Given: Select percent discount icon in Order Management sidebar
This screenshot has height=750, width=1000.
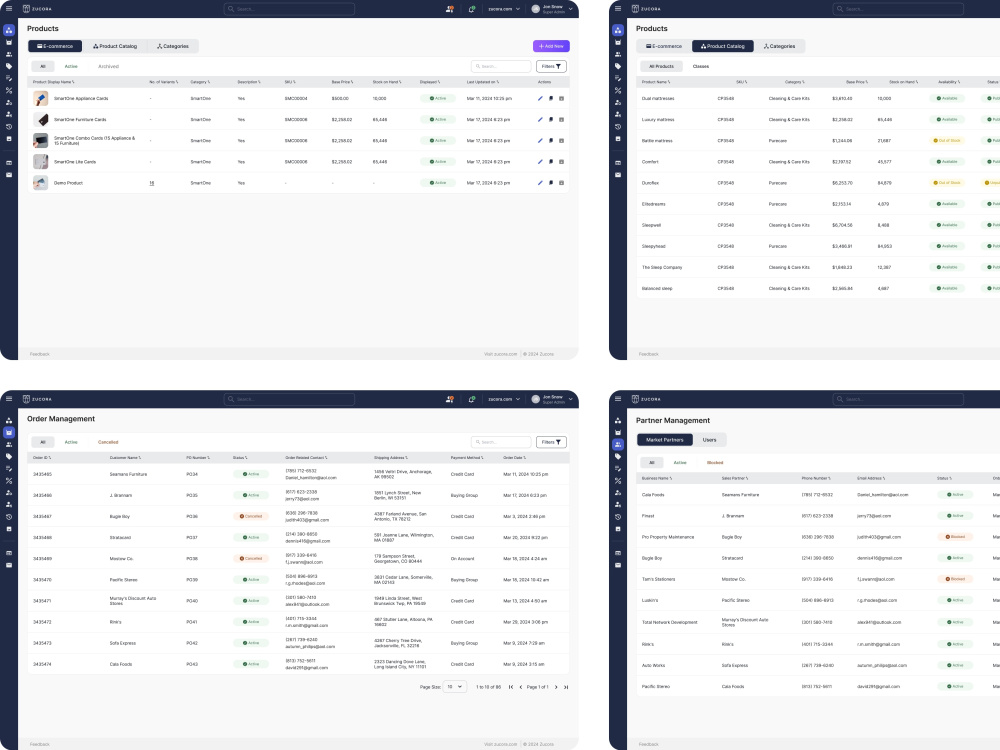Looking at the screenshot, I should pyautogui.click(x=9, y=481).
